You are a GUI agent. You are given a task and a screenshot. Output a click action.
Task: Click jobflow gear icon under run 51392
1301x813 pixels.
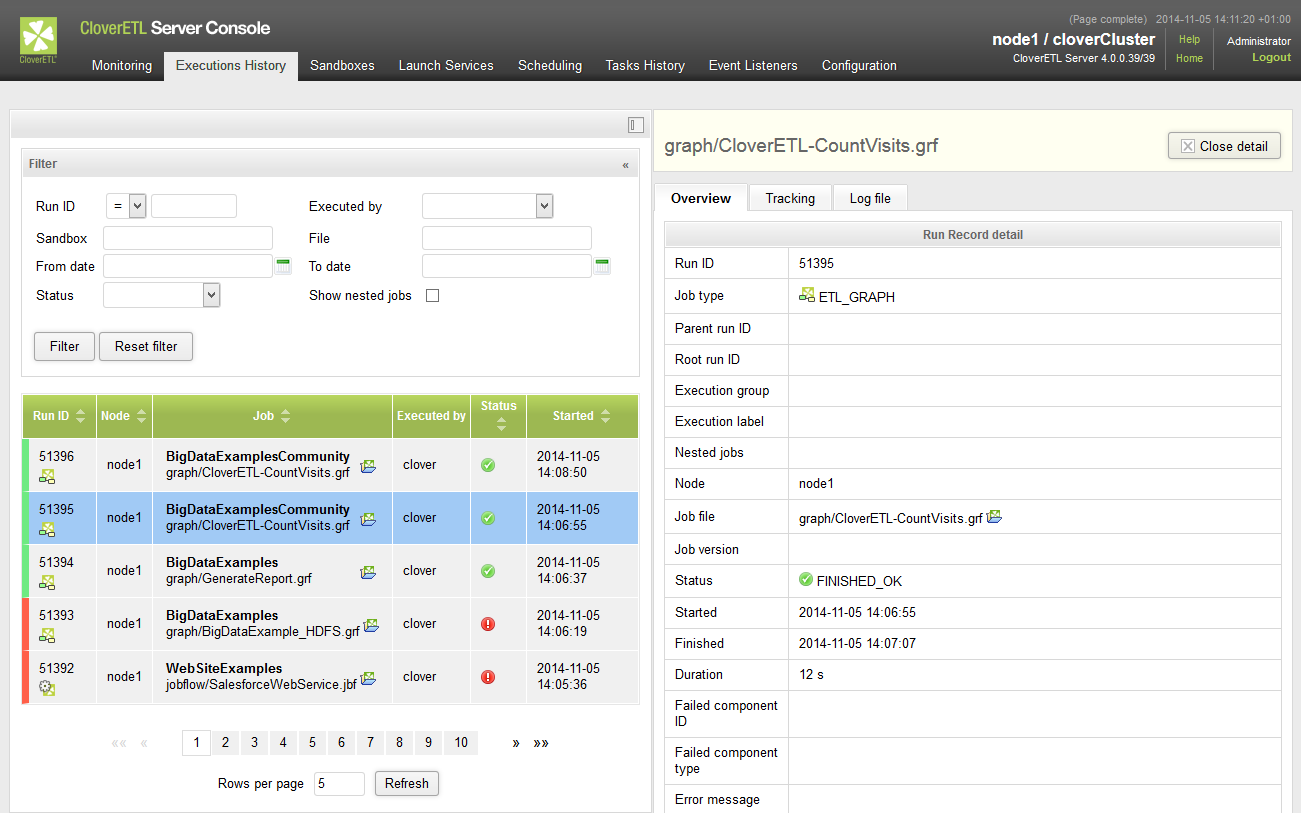click(47, 688)
